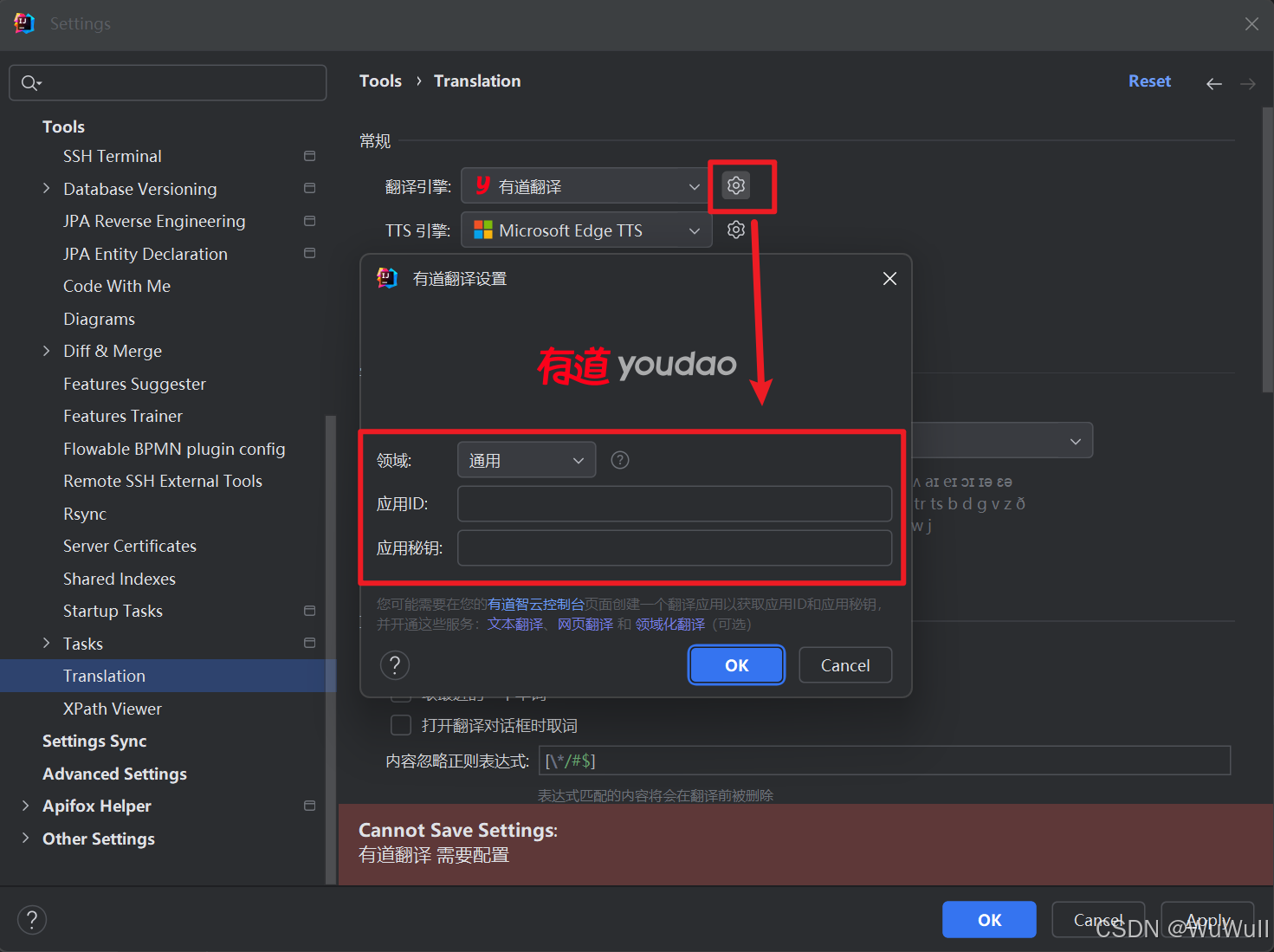The height and width of the screenshot is (952, 1274).
Task: Select Advanced Settings page
Action: (x=114, y=774)
